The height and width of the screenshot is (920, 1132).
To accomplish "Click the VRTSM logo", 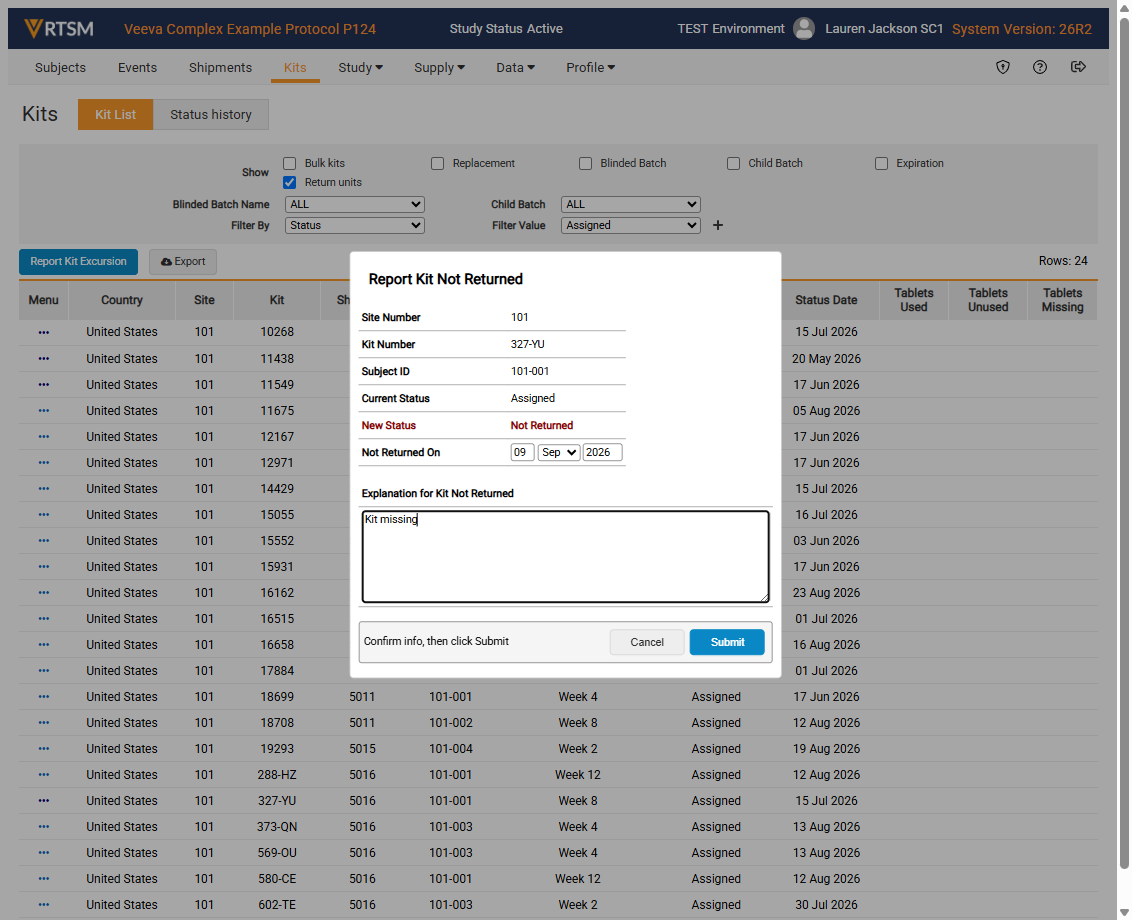I will coord(59,29).
